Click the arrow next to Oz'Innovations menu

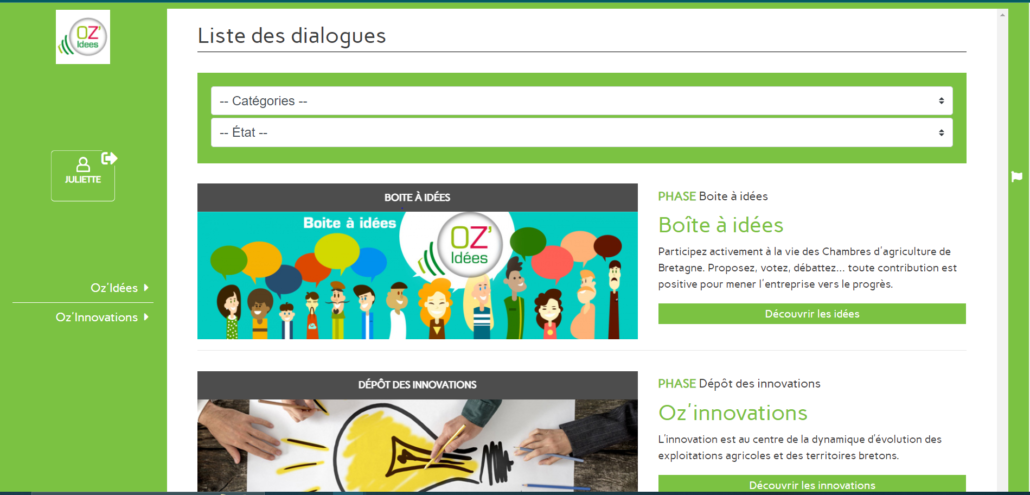[x=146, y=317]
